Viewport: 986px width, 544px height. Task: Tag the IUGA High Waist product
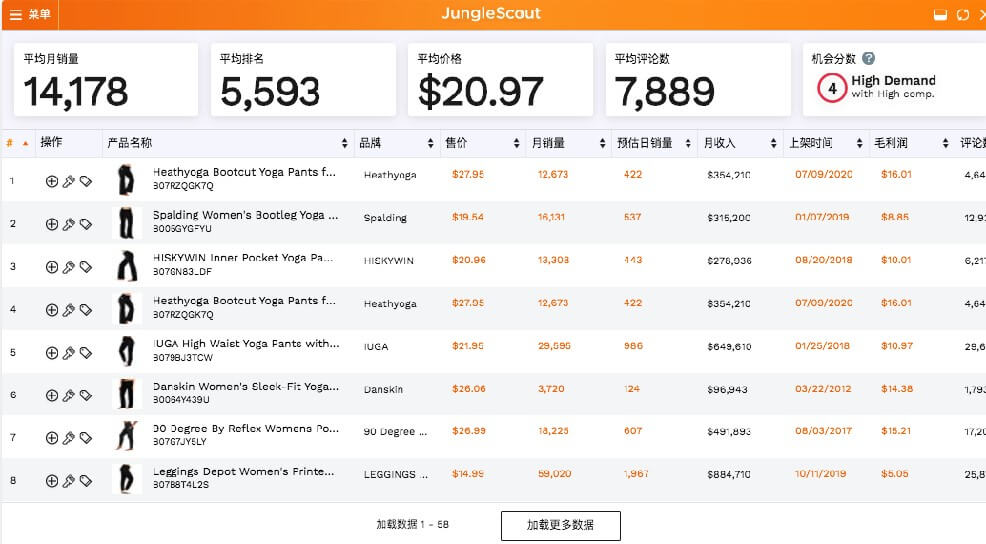point(86,353)
